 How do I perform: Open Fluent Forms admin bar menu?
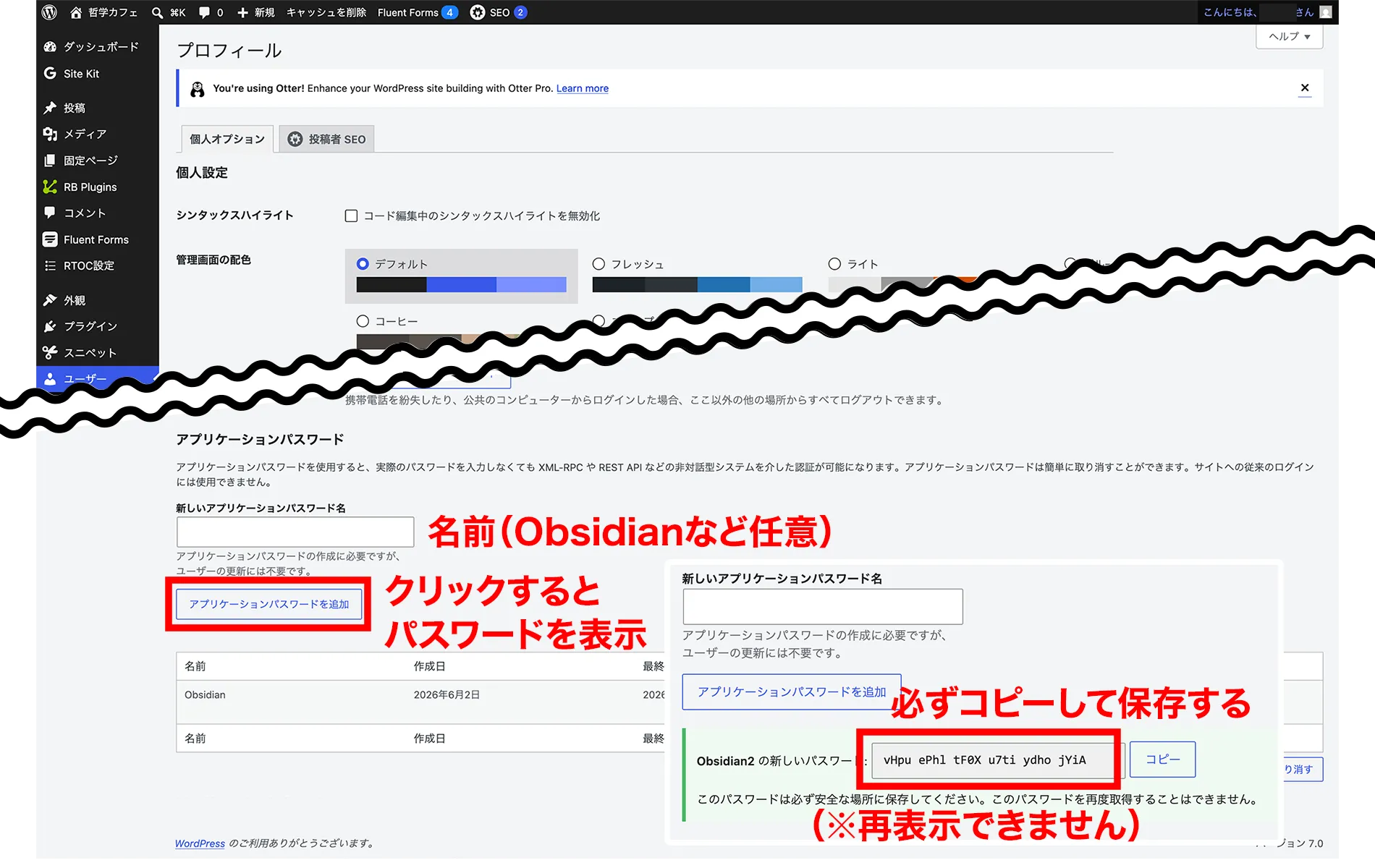coord(418,12)
